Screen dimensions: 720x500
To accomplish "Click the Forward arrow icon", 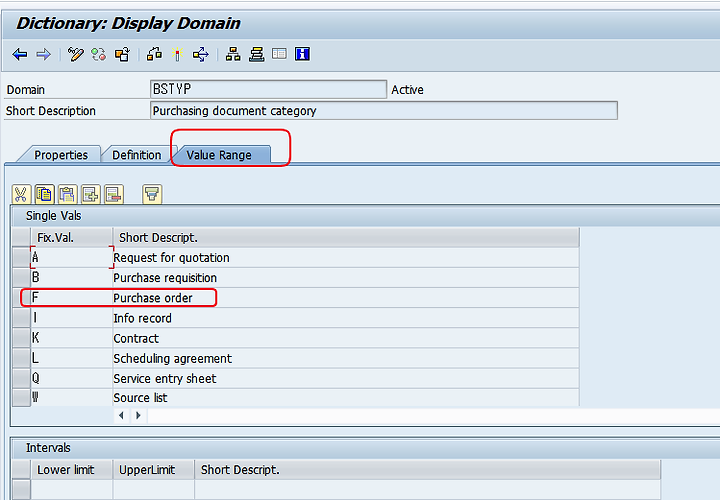I will pyautogui.click(x=43, y=55).
